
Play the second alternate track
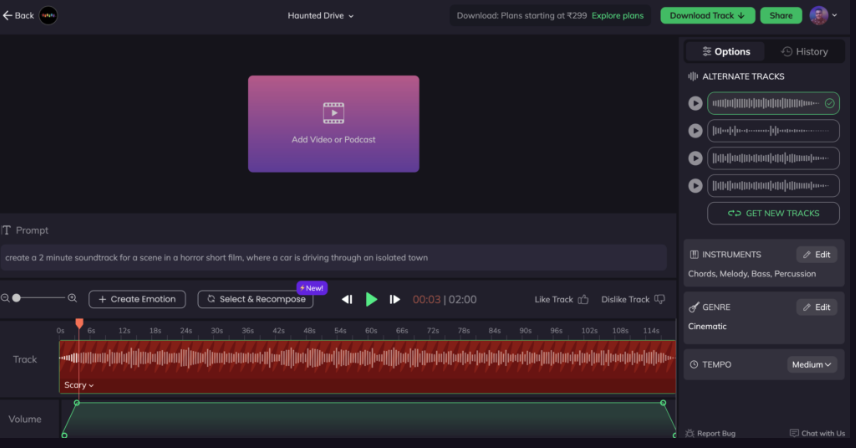coord(695,131)
